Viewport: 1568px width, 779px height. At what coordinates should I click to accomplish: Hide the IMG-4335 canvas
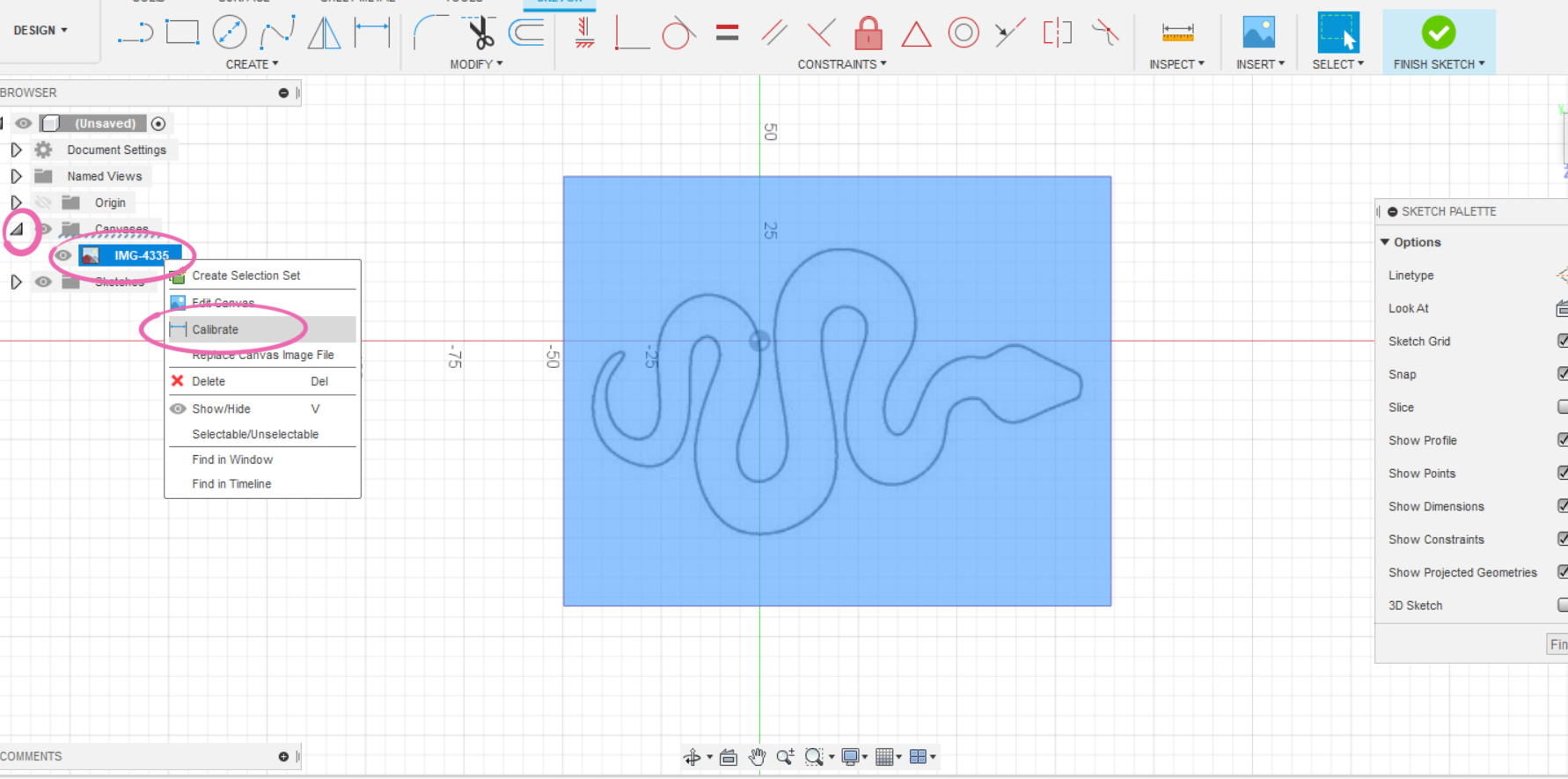coord(62,255)
